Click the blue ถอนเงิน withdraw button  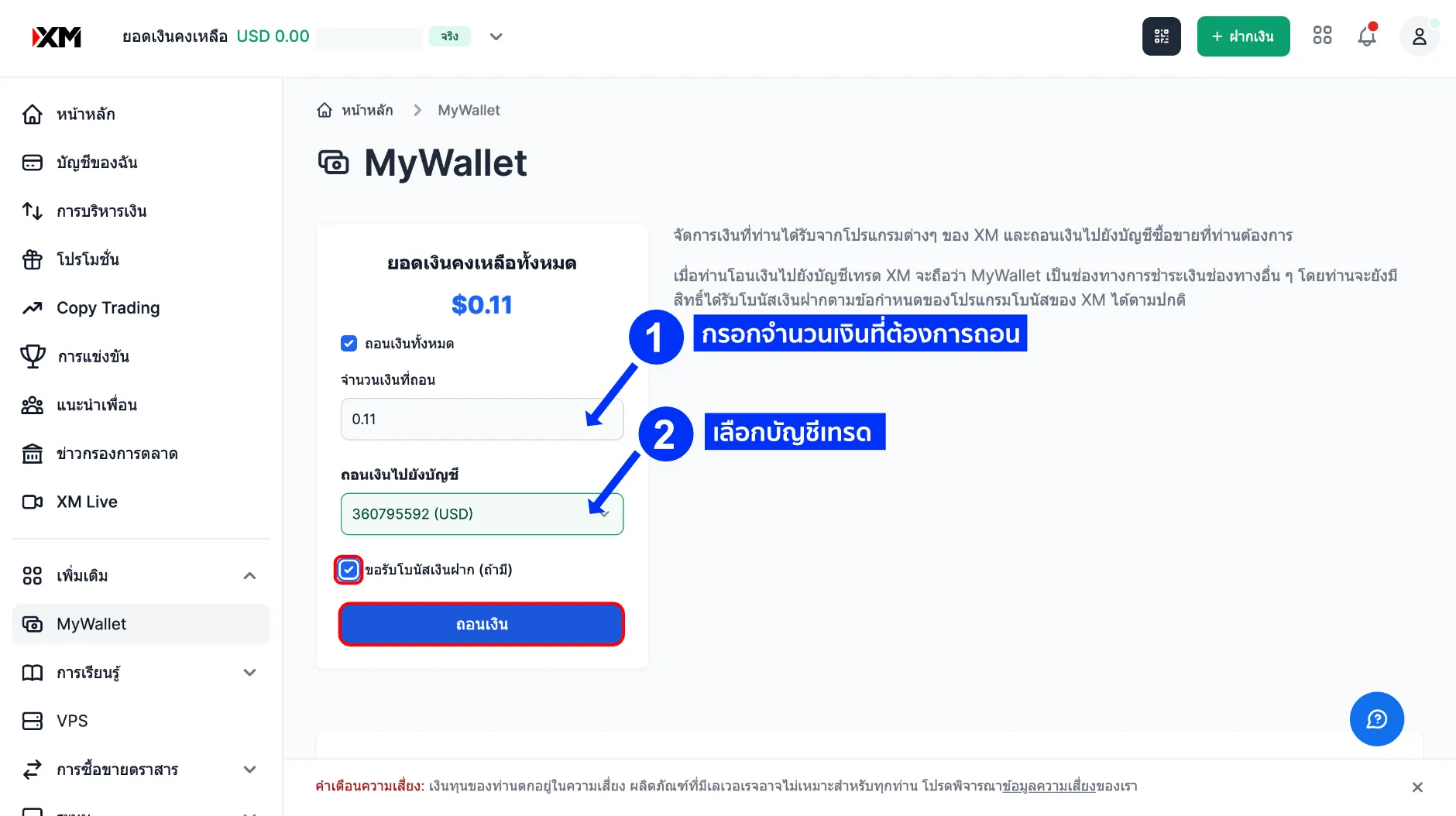[482, 624]
